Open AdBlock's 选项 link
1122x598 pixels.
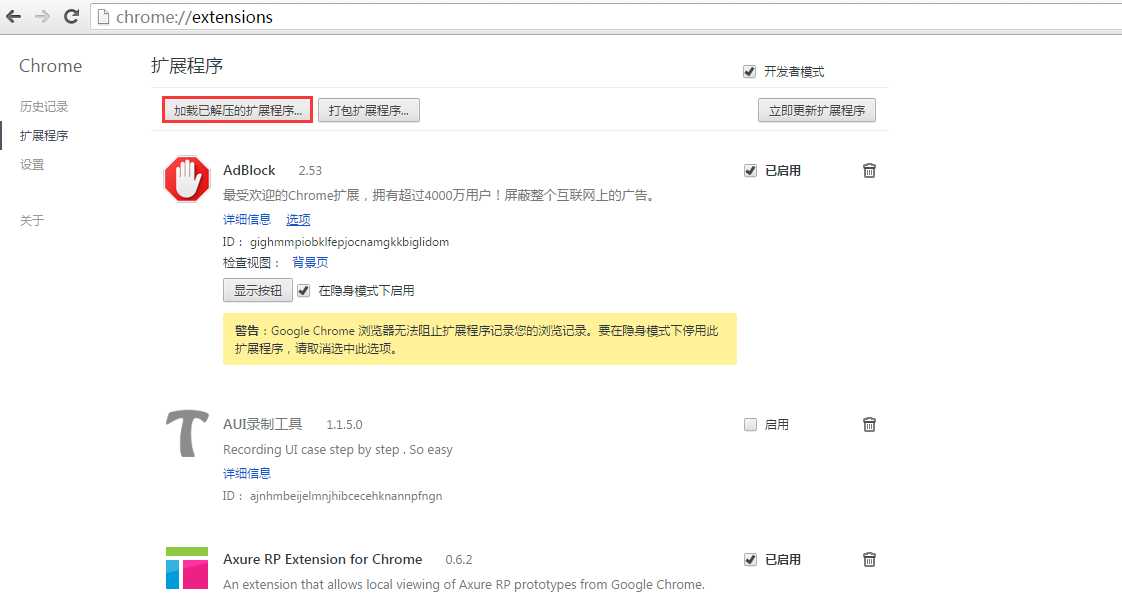297,219
